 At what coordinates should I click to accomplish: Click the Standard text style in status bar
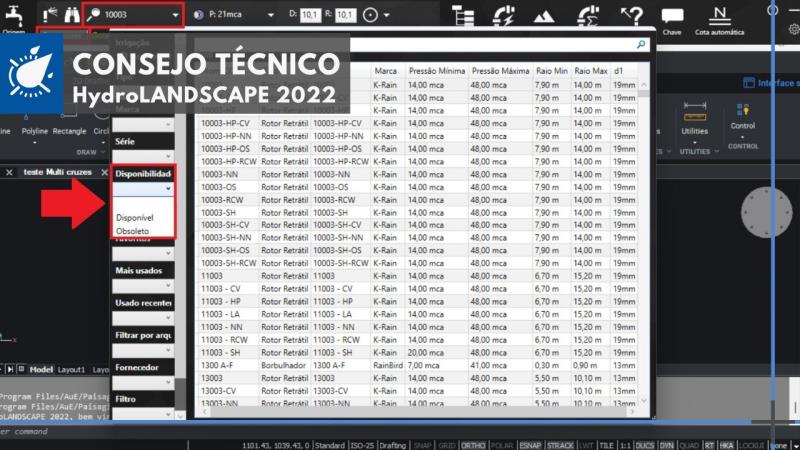pyautogui.click(x=329, y=445)
